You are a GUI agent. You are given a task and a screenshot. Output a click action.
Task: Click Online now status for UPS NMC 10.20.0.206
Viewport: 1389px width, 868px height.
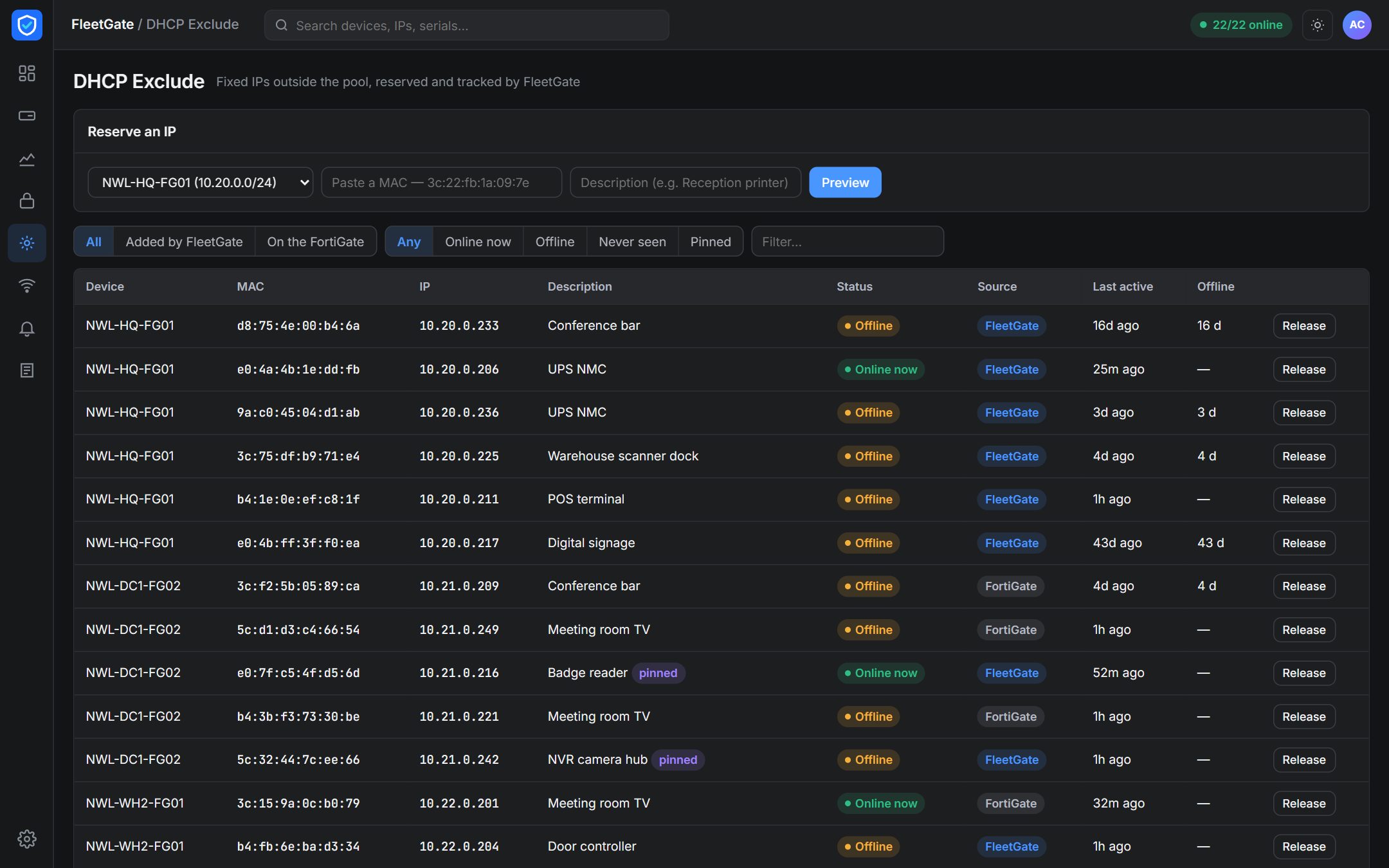tap(880, 370)
